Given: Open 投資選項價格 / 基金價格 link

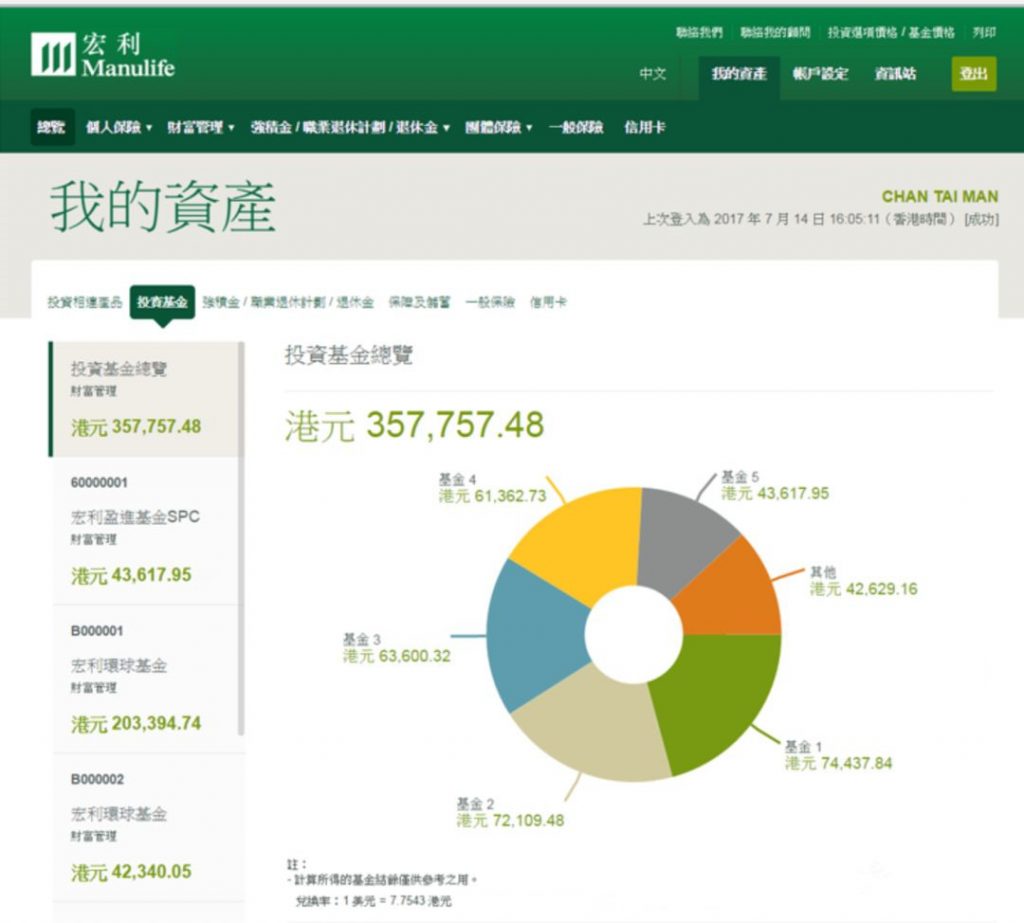Looking at the screenshot, I should point(891,32).
